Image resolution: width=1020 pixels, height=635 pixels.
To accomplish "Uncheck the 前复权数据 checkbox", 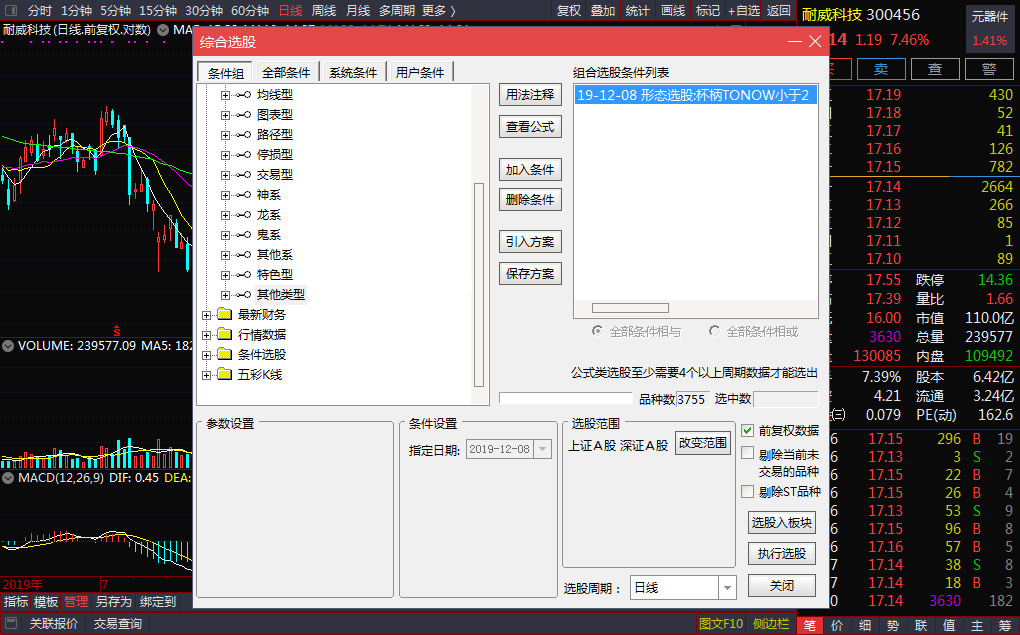I will pyautogui.click(x=747, y=431).
